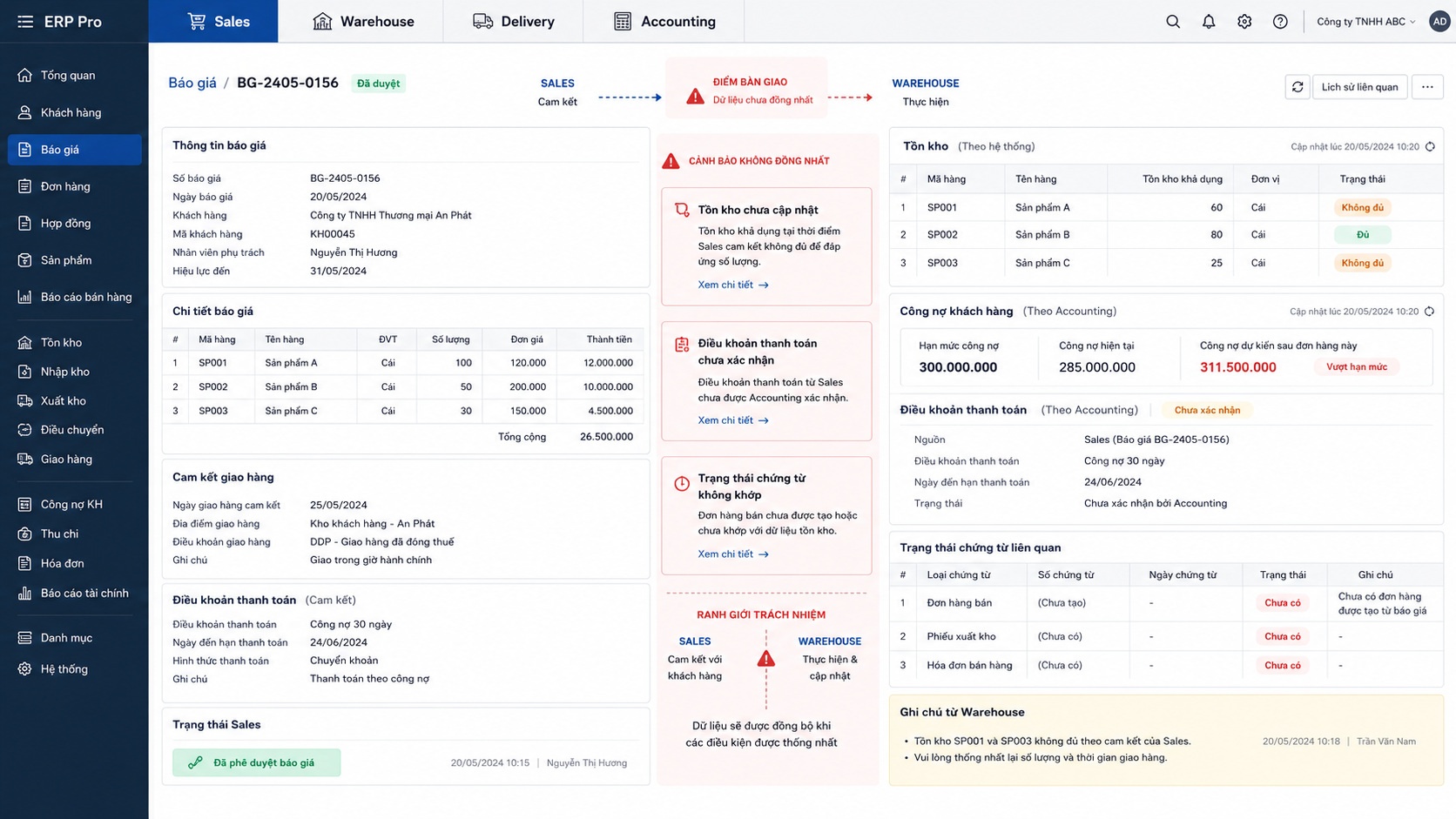Refresh Công nợ khách hàng update icon

click(x=1429, y=312)
